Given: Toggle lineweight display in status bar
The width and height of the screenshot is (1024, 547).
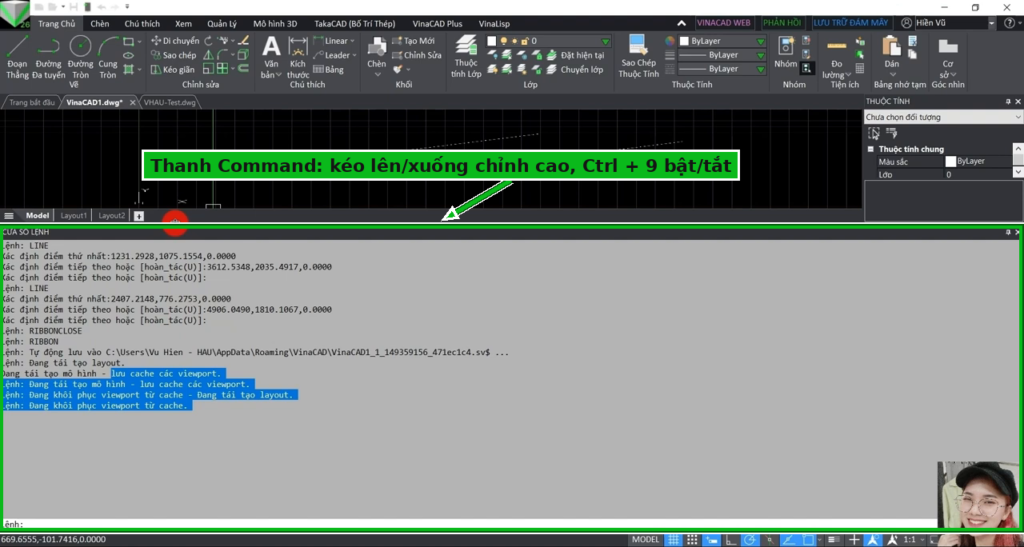Looking at the screenshot, I should tap(834, 540).
